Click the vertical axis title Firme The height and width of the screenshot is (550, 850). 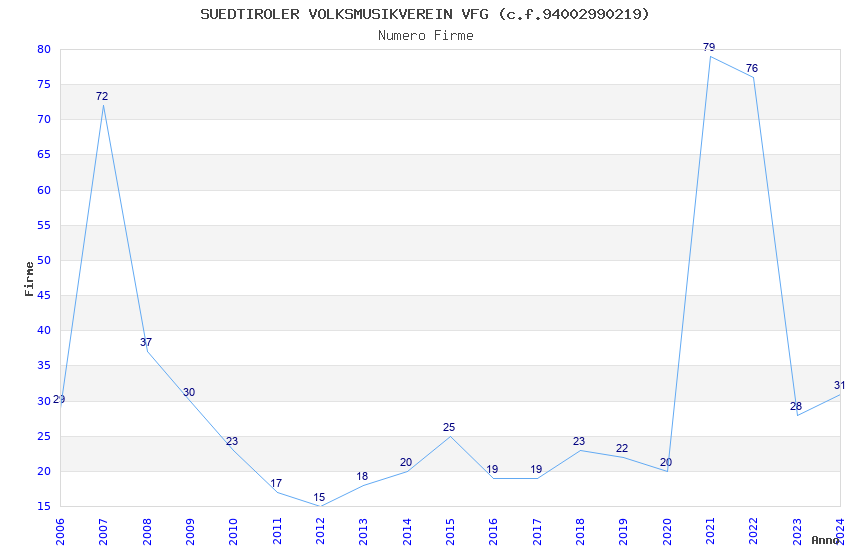(29, 279)
